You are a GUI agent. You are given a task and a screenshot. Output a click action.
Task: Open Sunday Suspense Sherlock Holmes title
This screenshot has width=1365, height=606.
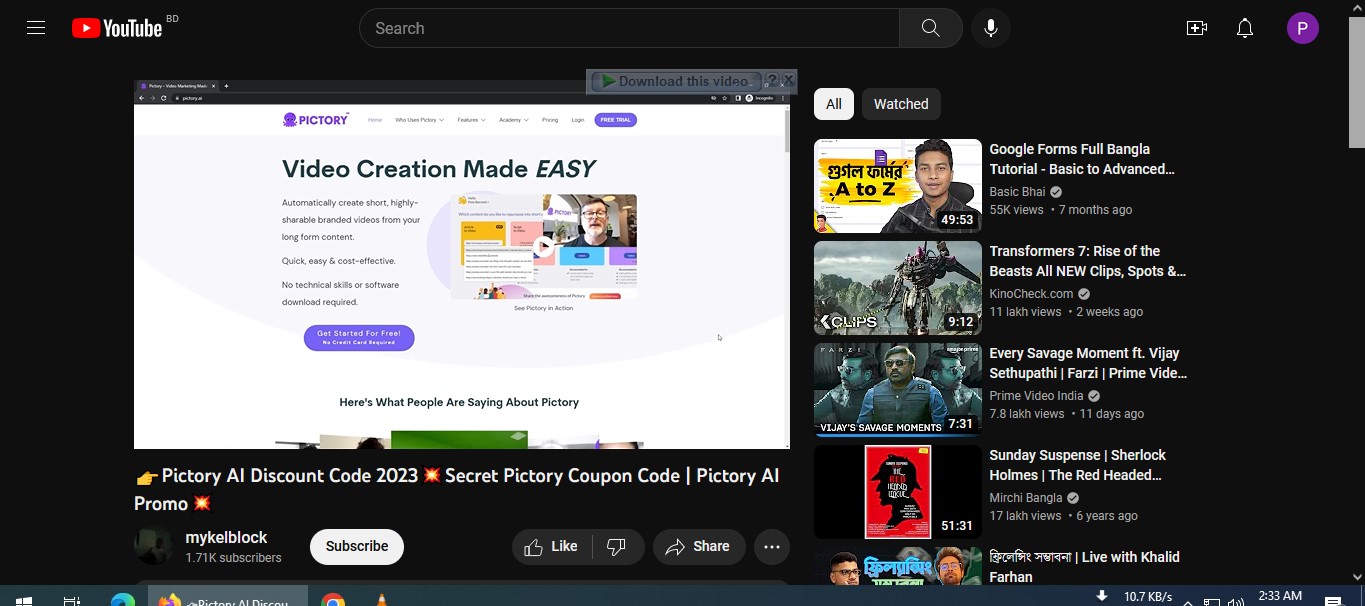[1077, 465]
